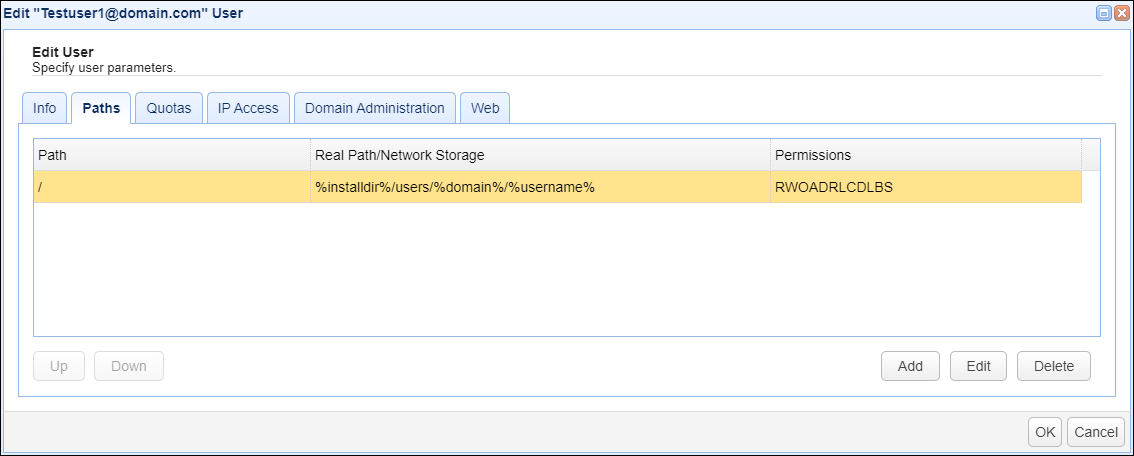Image resolution: width=1134 pixels, height=456 pixels.
Task: Open the Quotas tab
Action: tap(169, 108)
